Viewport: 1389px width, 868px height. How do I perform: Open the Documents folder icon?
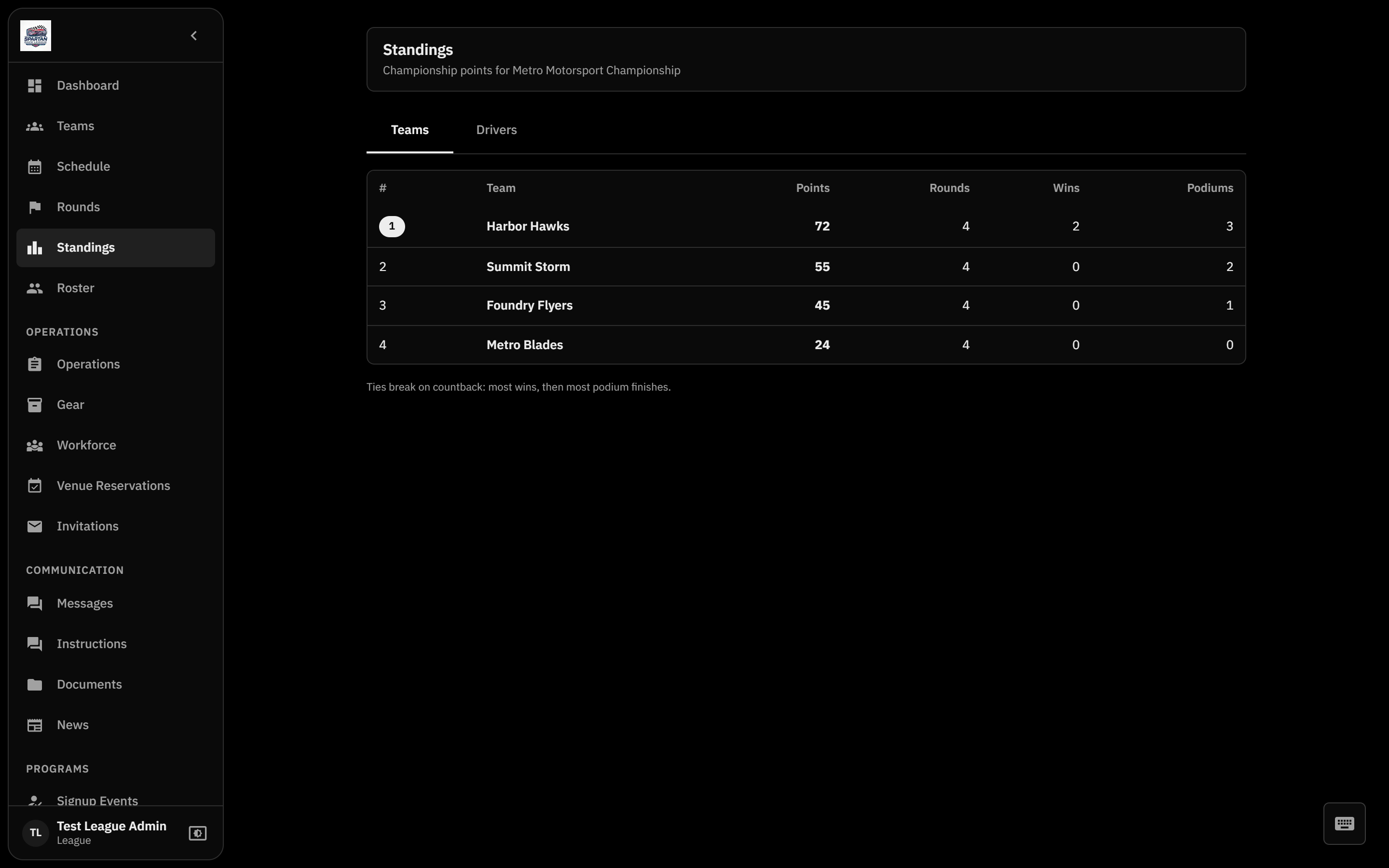point(34,684)
